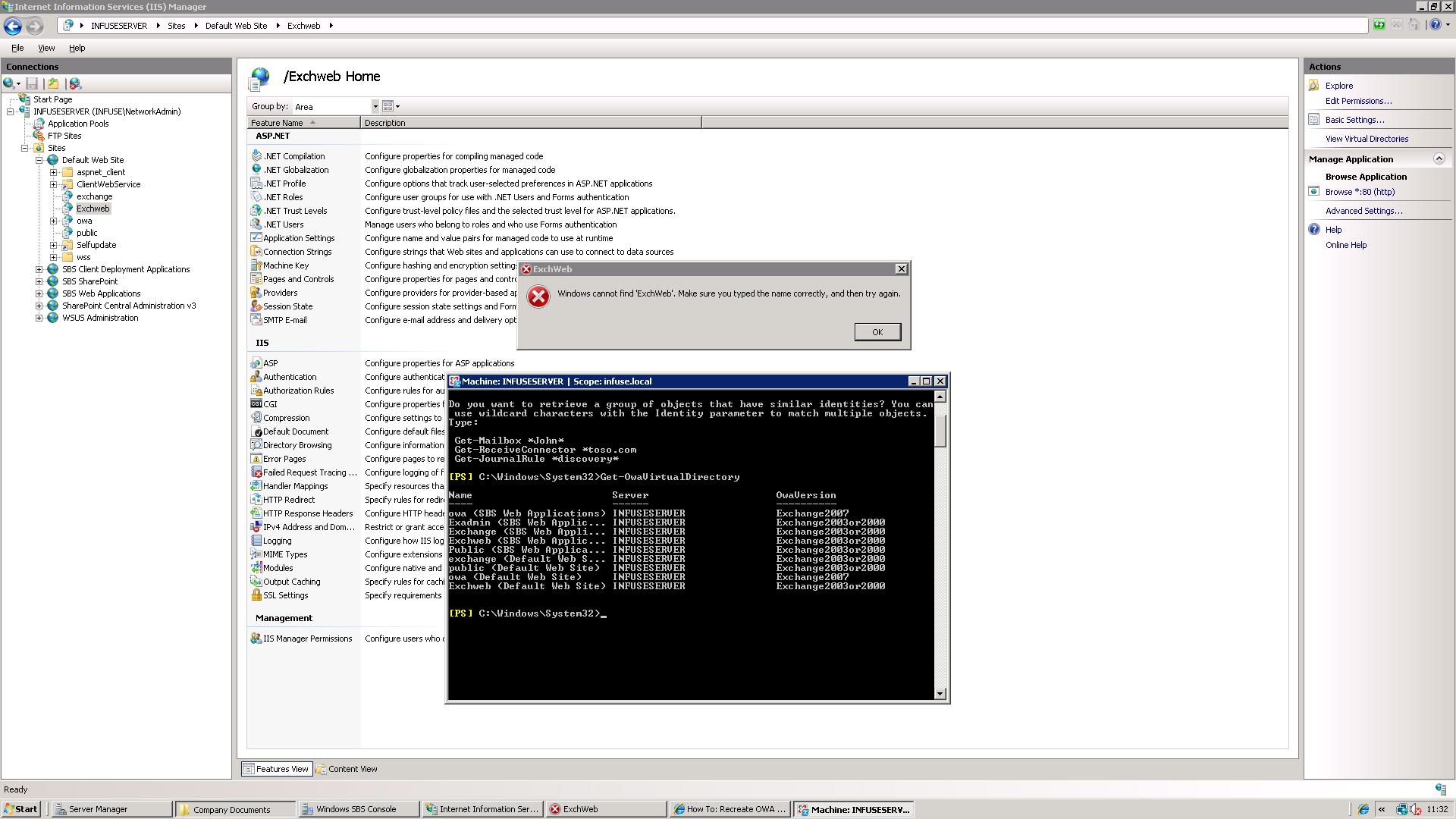Image resolution: width=1456 pixels, height=819 pixels.
Task: Click Browse *:80 (http) link
Action: (1360, 192)
